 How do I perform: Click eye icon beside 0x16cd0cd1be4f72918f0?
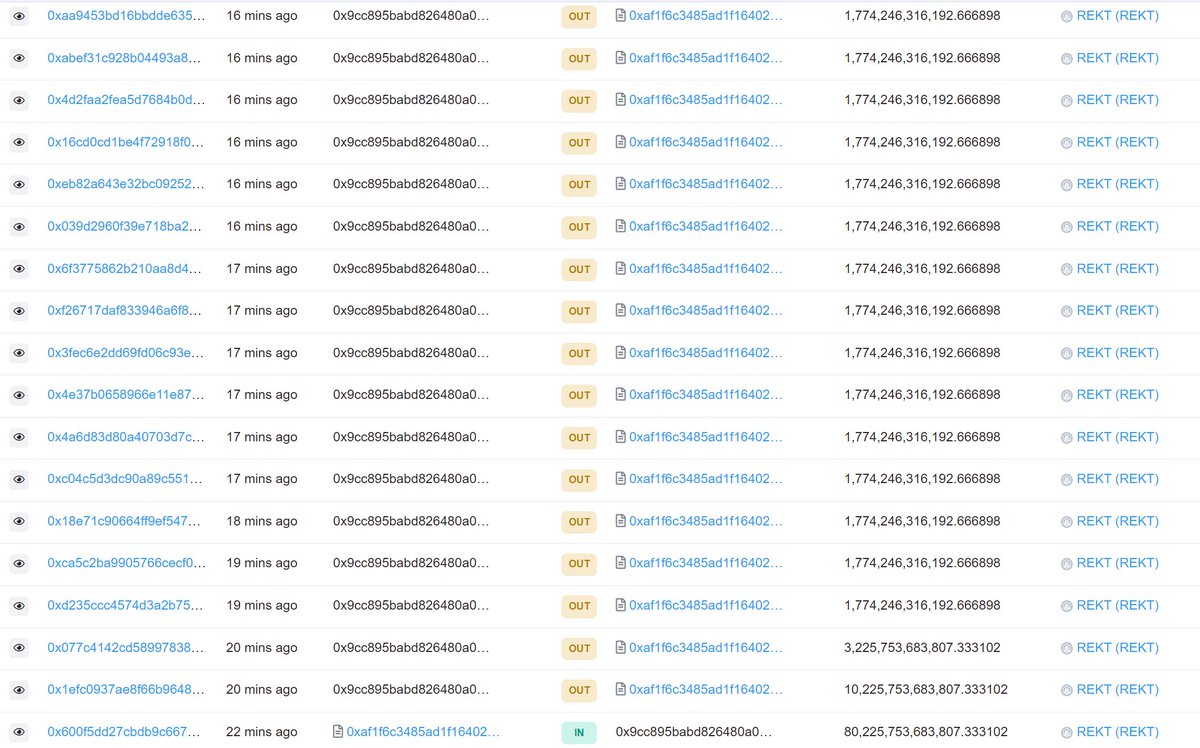[x=19, y=142]
